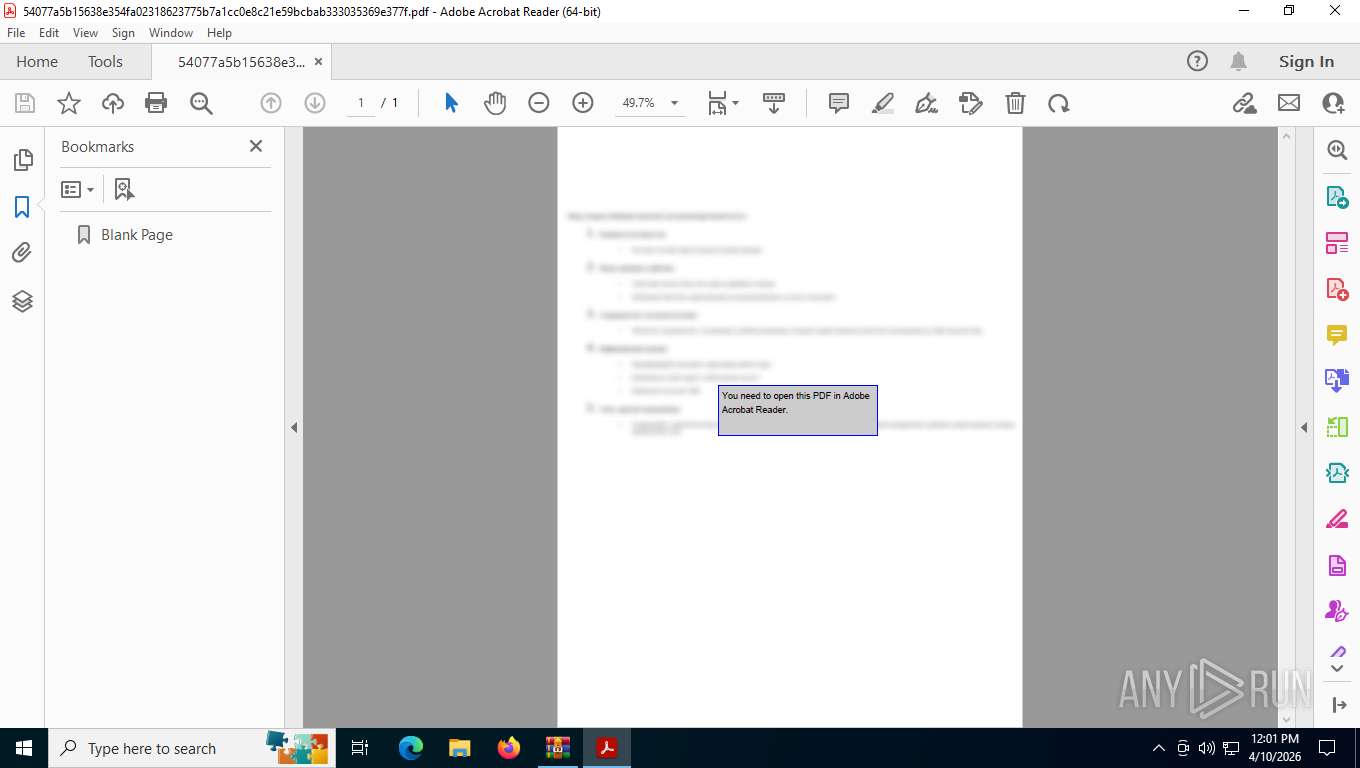Viewport: 1360px width, 768px height.
Task: Delete page with trash icon
Action: pyautogui.click(x=1015, y=103)
